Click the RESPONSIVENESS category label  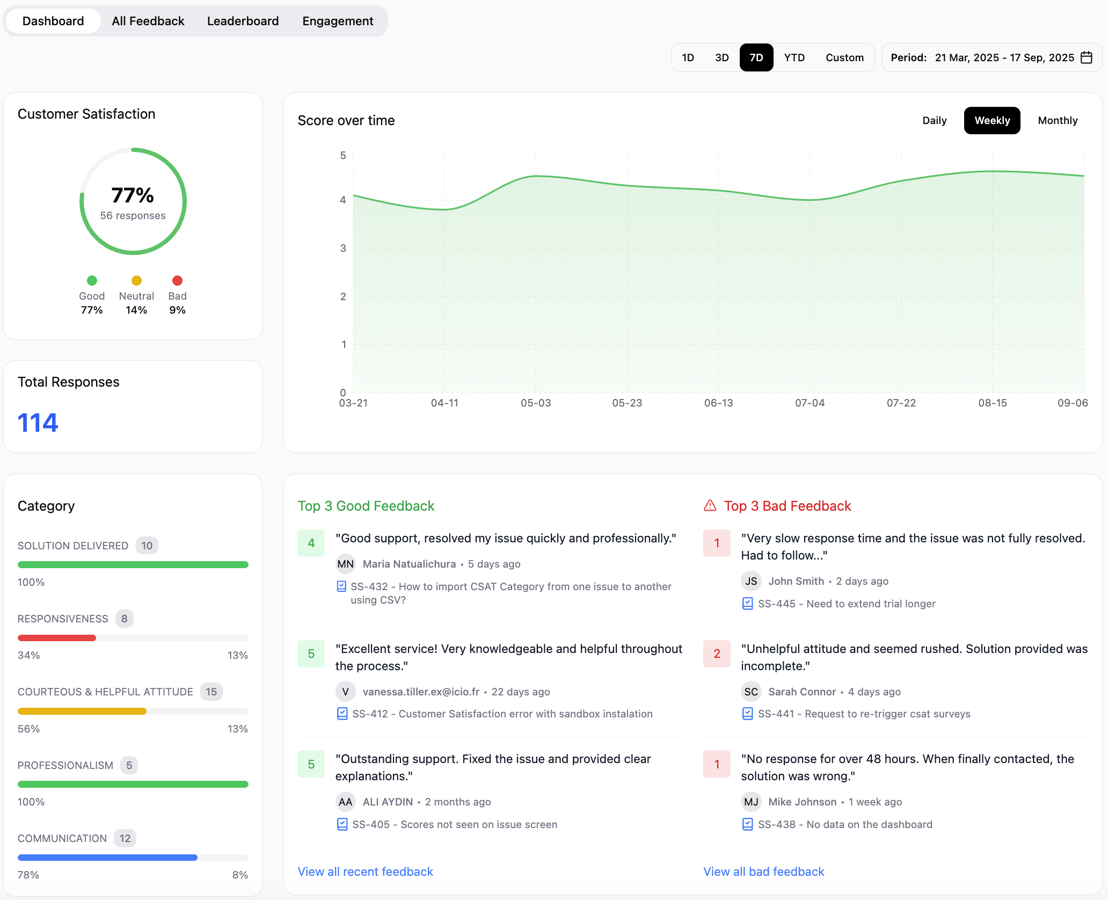click(63, 619)
